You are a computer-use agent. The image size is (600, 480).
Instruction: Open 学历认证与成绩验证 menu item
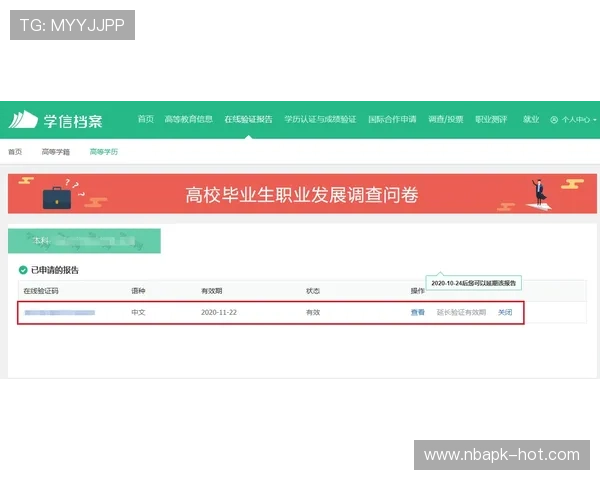coord(320,119)
